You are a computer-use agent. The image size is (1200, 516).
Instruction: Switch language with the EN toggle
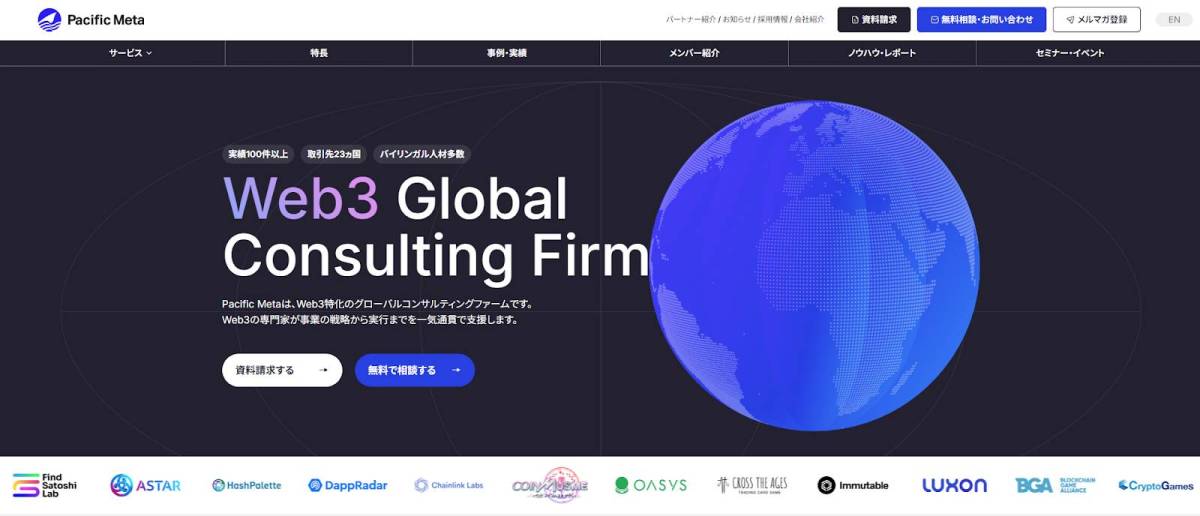tap(1174, 20)
